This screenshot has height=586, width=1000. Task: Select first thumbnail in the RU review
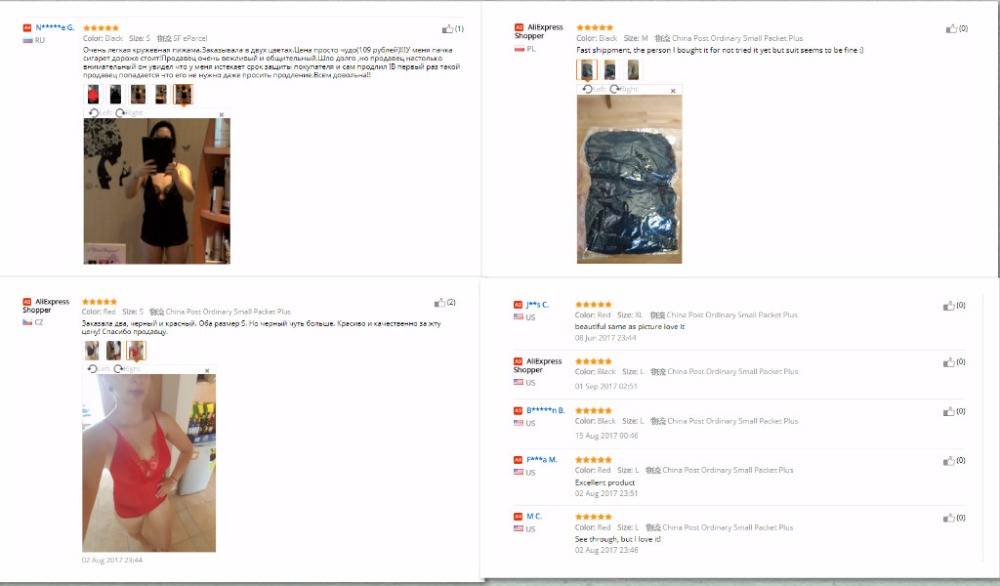pos(93,94)
